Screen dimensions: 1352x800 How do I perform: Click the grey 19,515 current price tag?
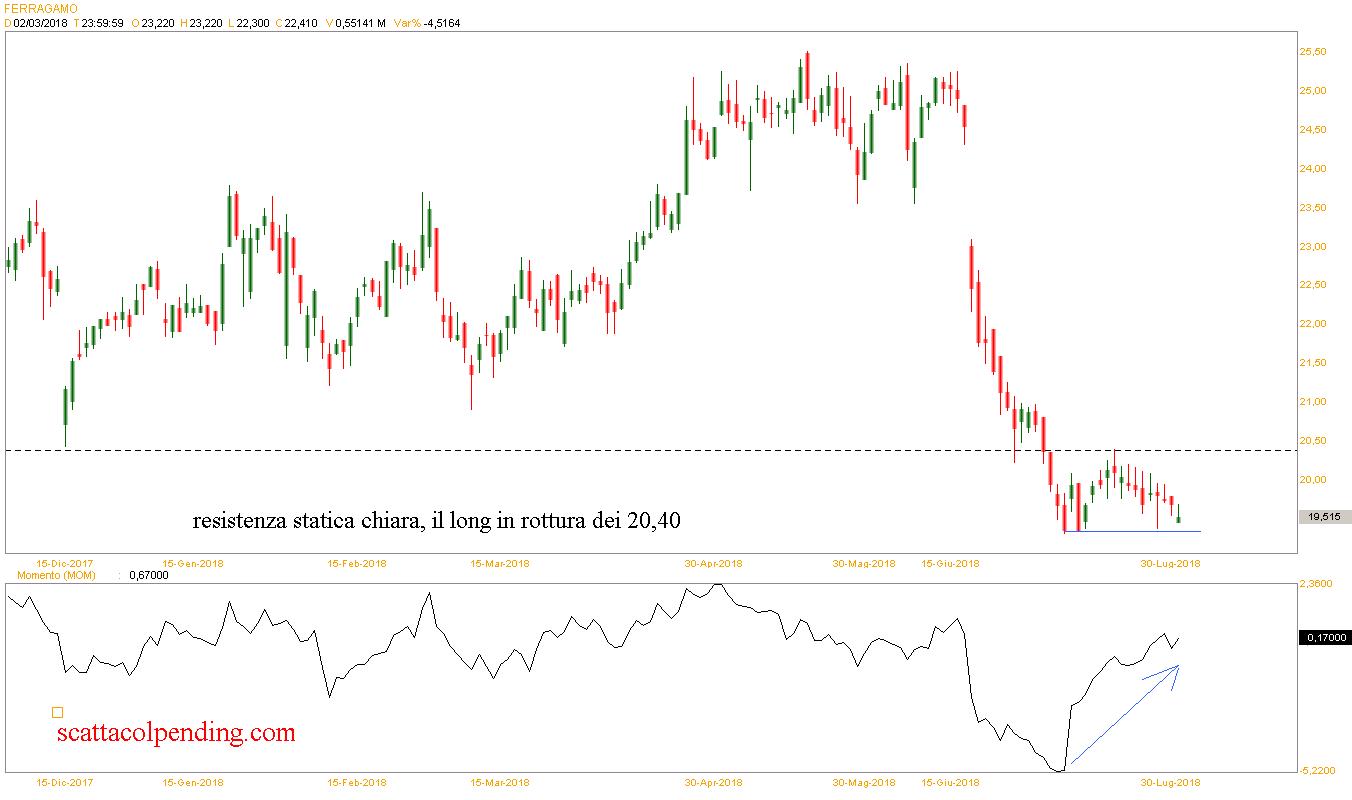(x=1325, y=517)
